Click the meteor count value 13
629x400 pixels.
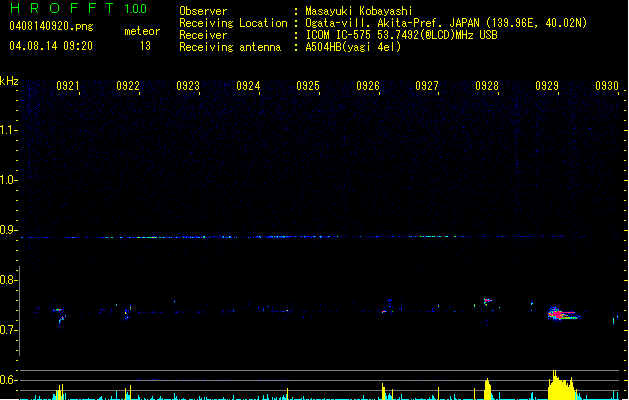point(145,46)
